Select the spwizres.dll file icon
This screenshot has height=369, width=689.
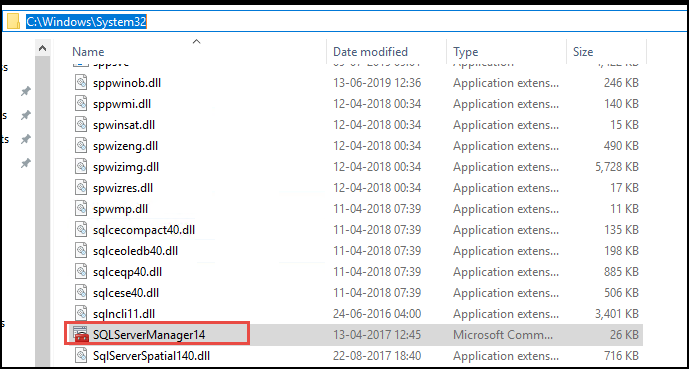point(81,188)
